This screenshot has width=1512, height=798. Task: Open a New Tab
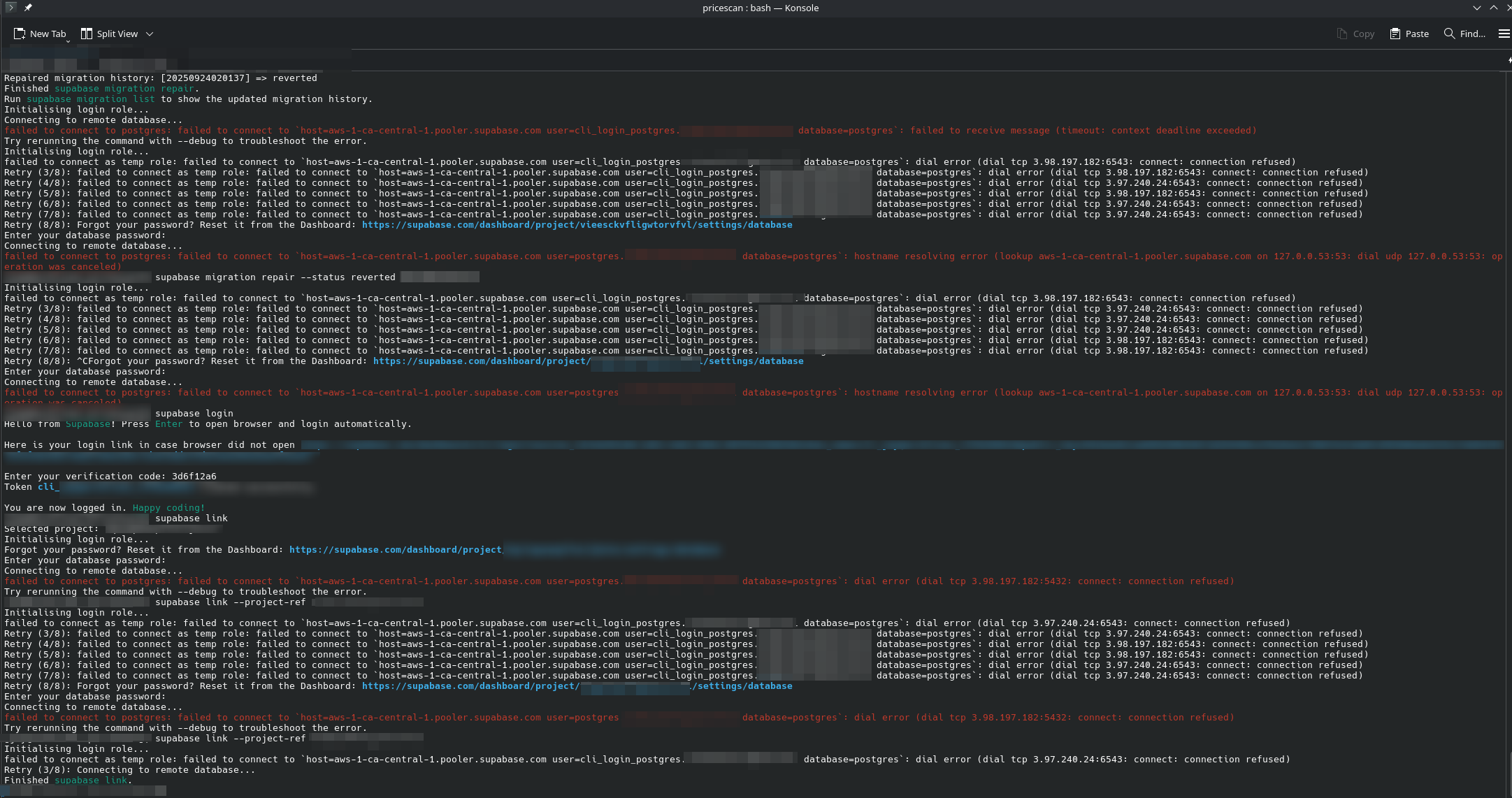click(40, 34)
